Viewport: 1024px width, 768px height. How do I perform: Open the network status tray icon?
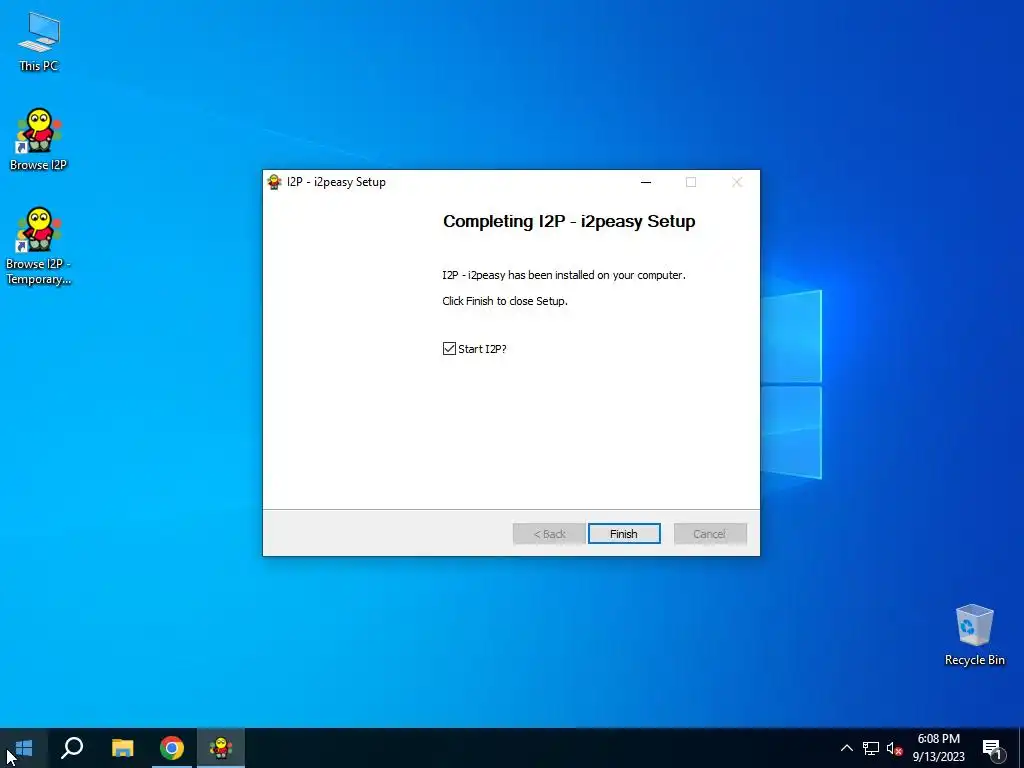click(x=871, y=748)
